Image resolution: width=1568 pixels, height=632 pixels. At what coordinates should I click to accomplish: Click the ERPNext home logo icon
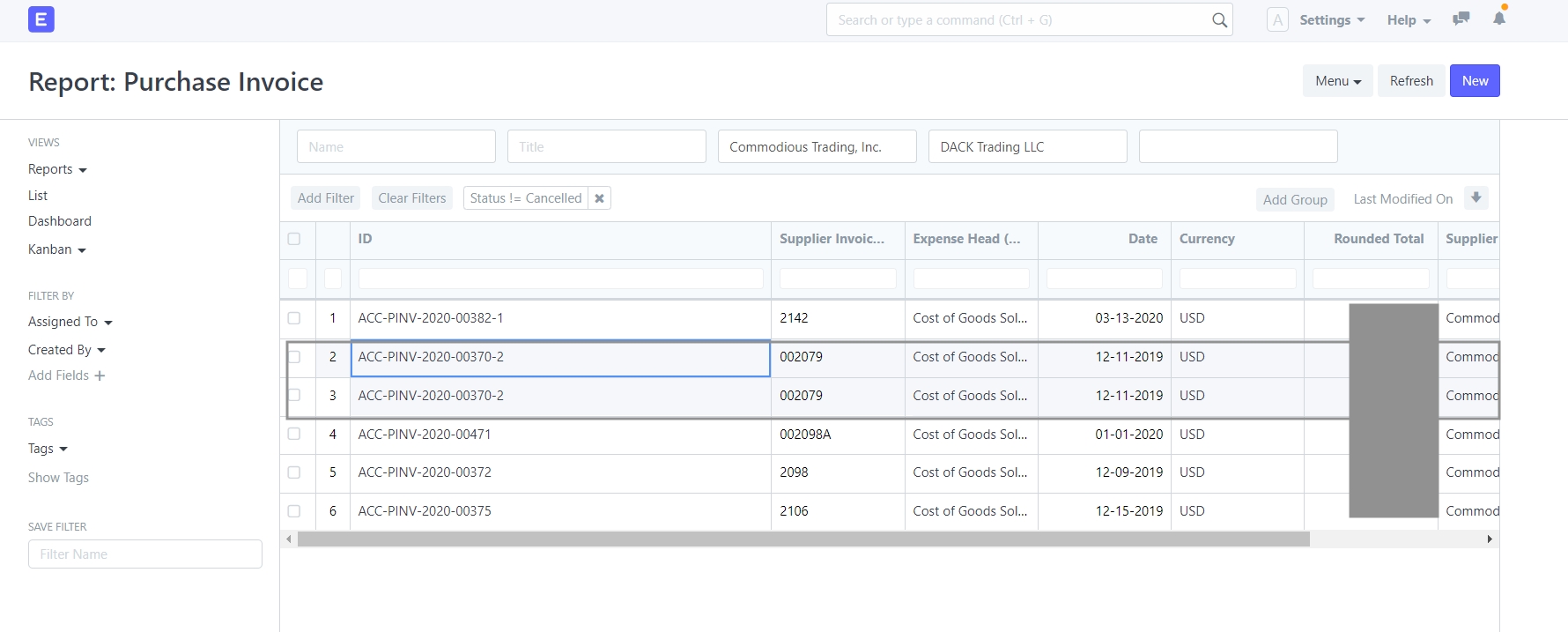tap(41, 19)
